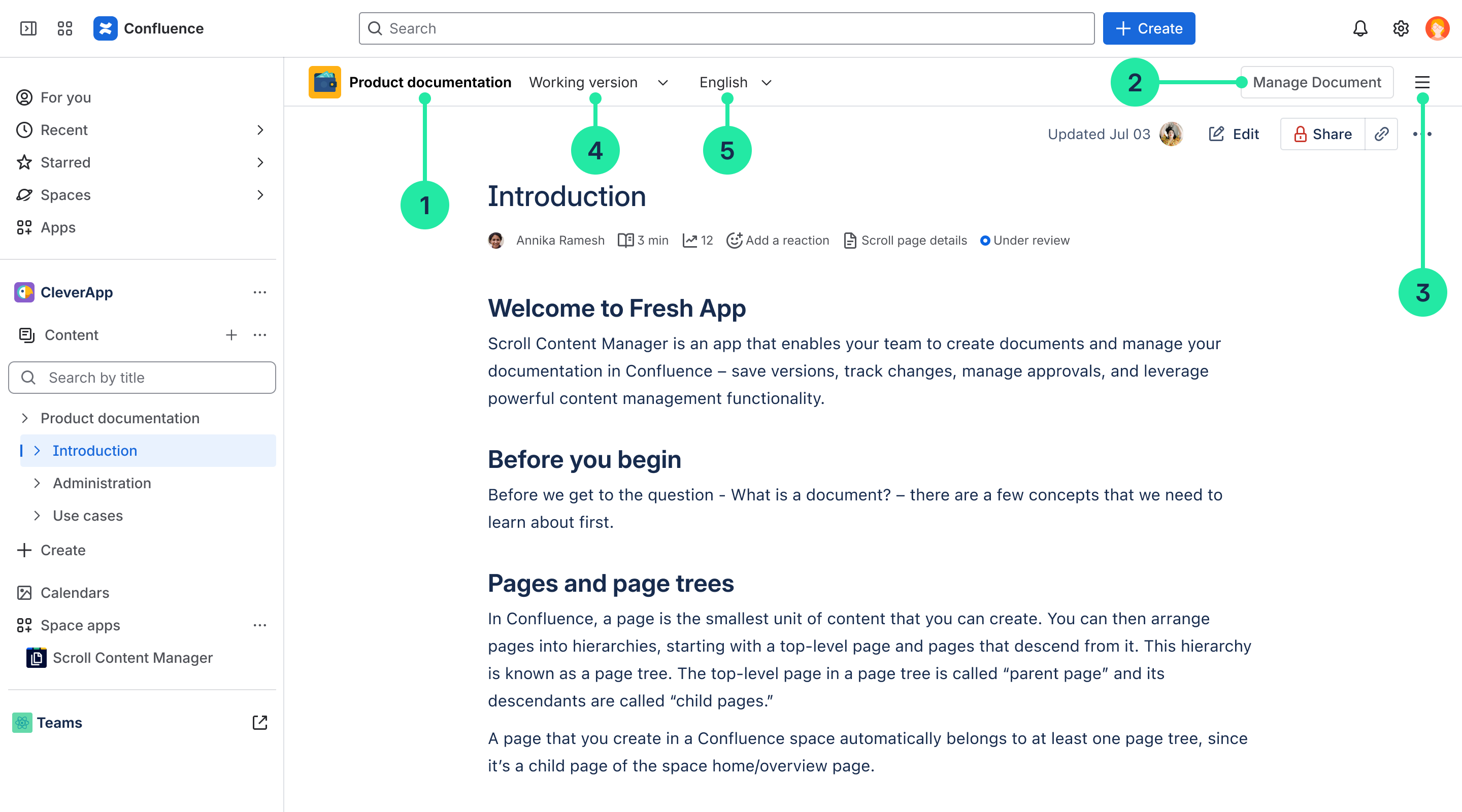Click the Share button
Screen dimensions: 1462x812
(x=1322, y=134)
